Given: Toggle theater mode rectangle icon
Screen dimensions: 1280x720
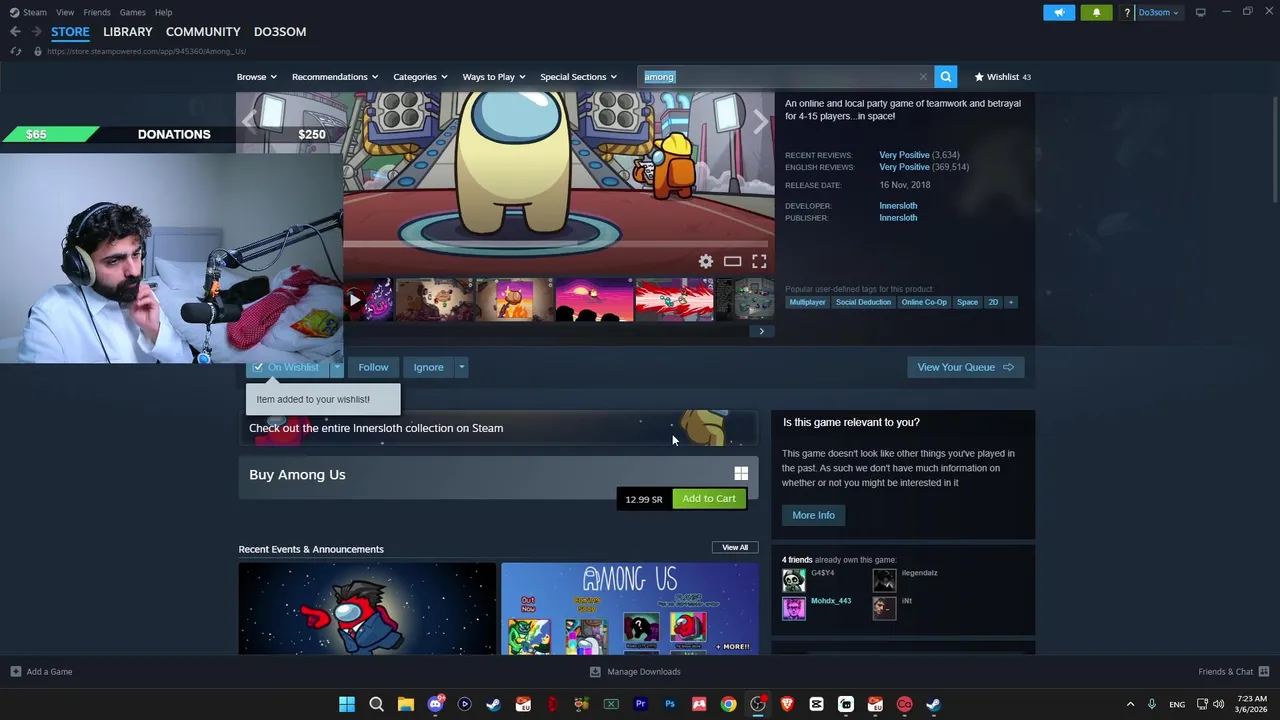Looking at the screenshot, I should click(733, 261).
